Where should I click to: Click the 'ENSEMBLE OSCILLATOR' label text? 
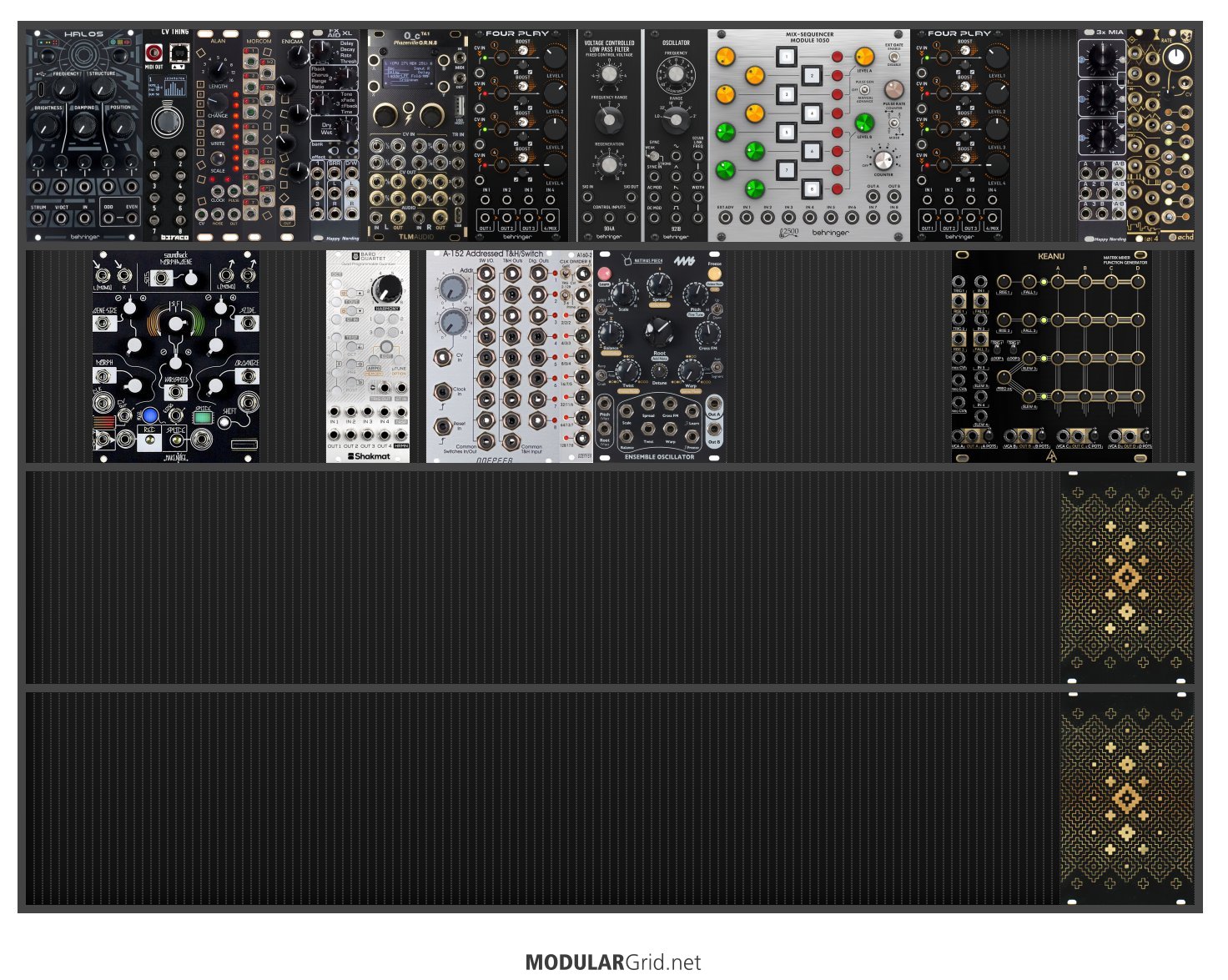659,457
